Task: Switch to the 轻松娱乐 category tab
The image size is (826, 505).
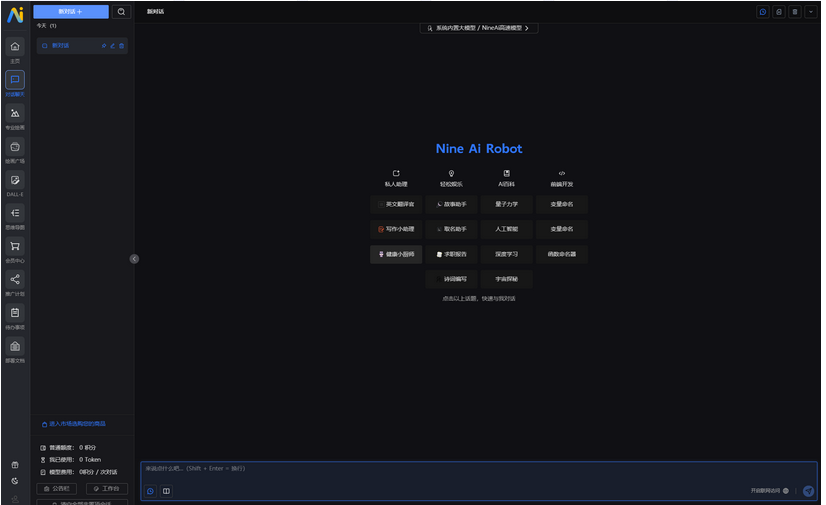Action: point(451,179)
